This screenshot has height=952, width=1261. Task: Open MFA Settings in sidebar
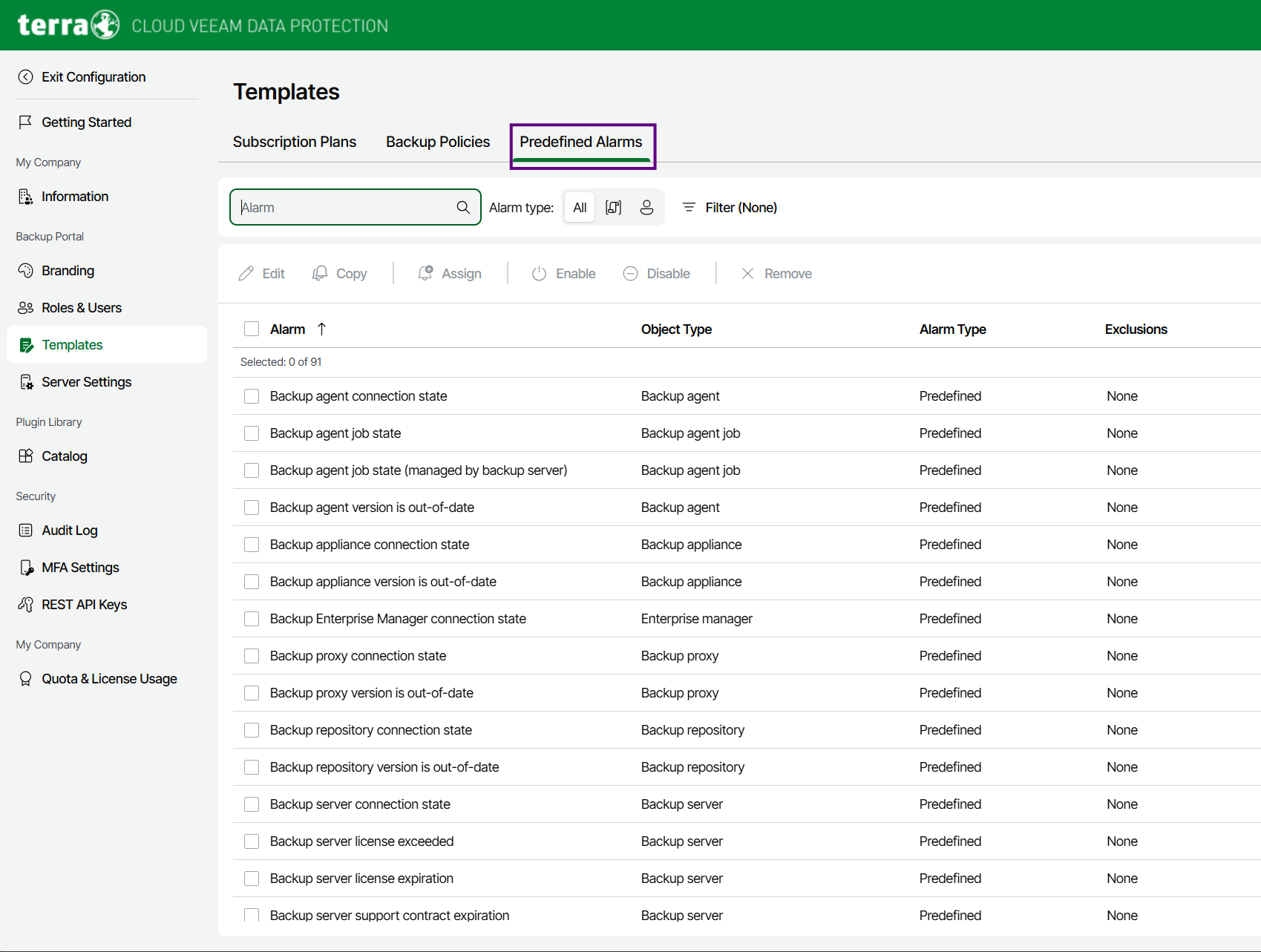pyautogui.click(x=80, y=568)
